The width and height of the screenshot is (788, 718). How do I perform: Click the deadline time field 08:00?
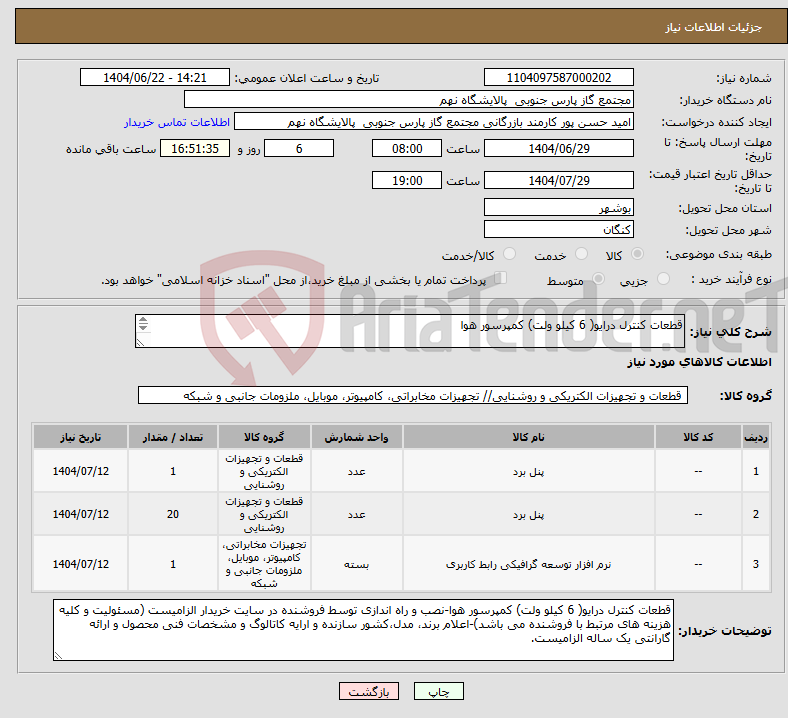pos(407,149)
